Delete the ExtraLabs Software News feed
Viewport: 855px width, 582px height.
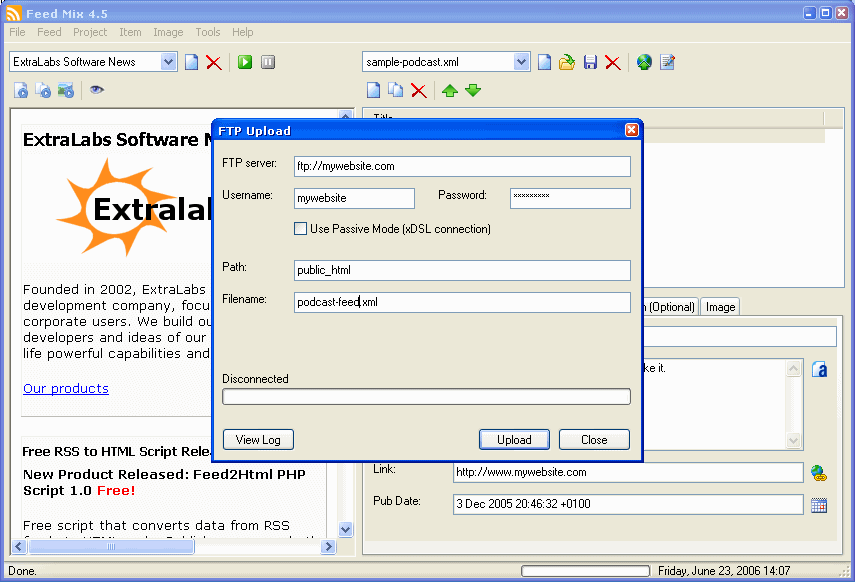[x=214, y=63]
